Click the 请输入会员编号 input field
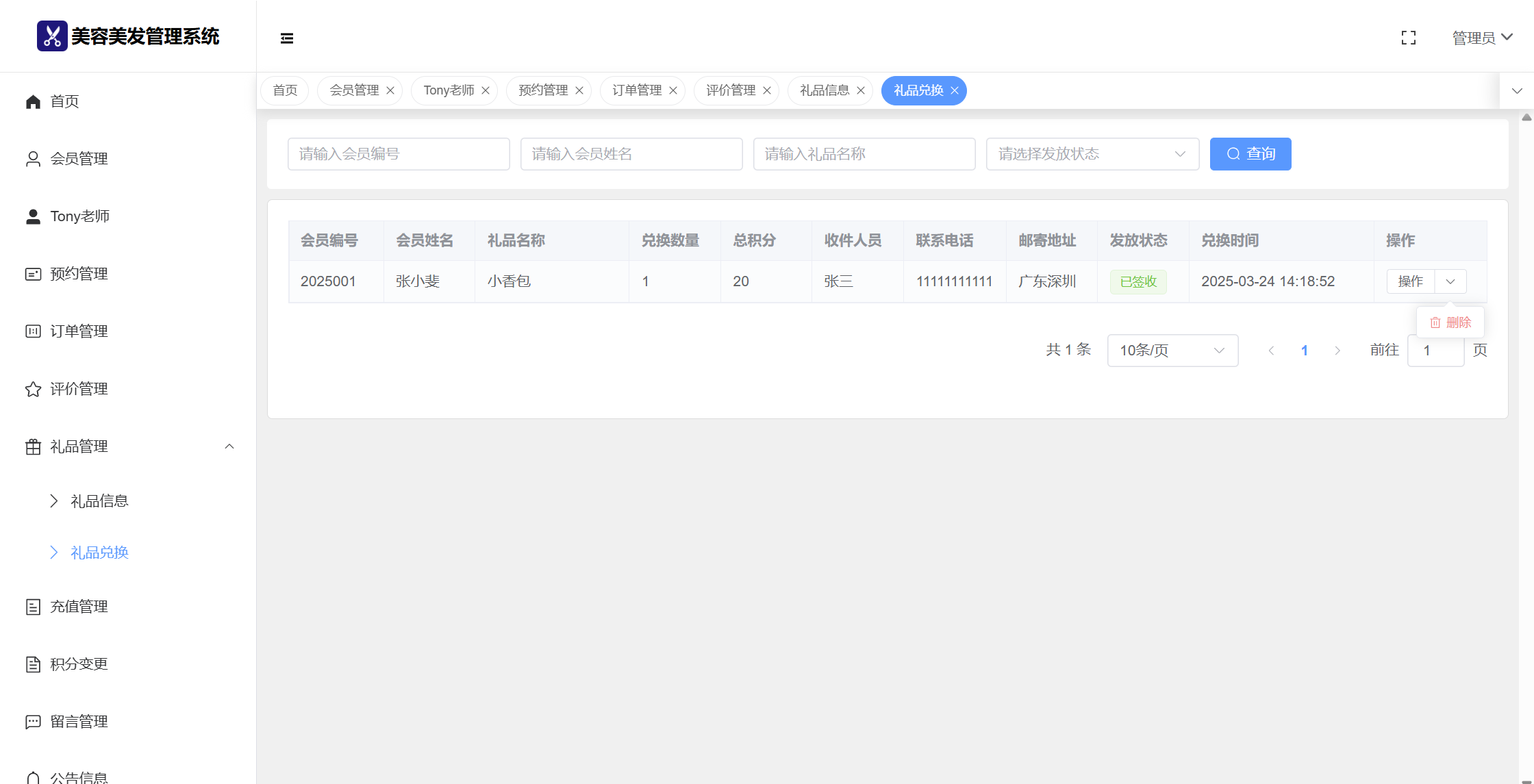1534x784 pixels. click(399, 154)
